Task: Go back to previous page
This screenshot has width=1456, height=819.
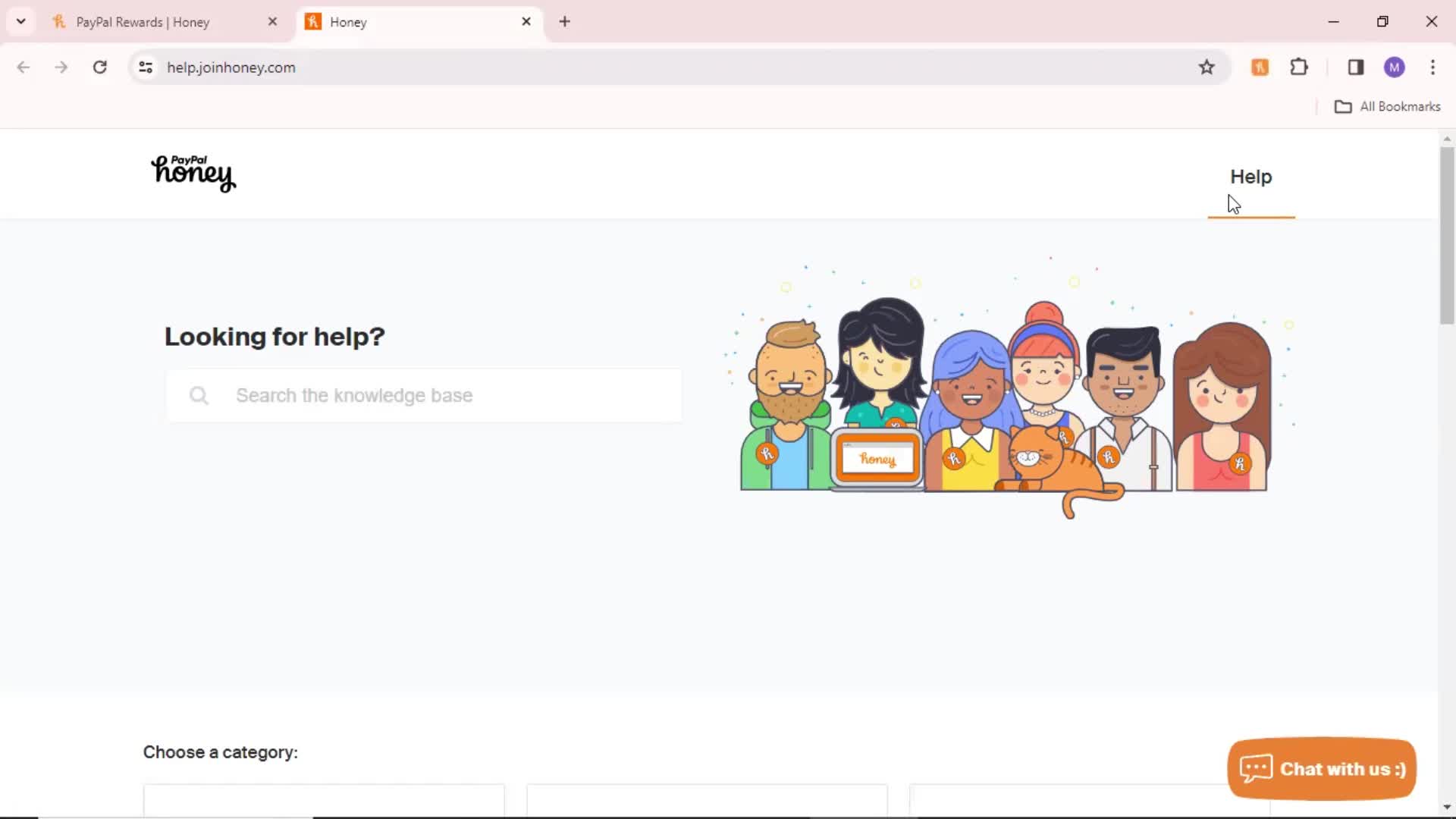Action: click(24, 67)
